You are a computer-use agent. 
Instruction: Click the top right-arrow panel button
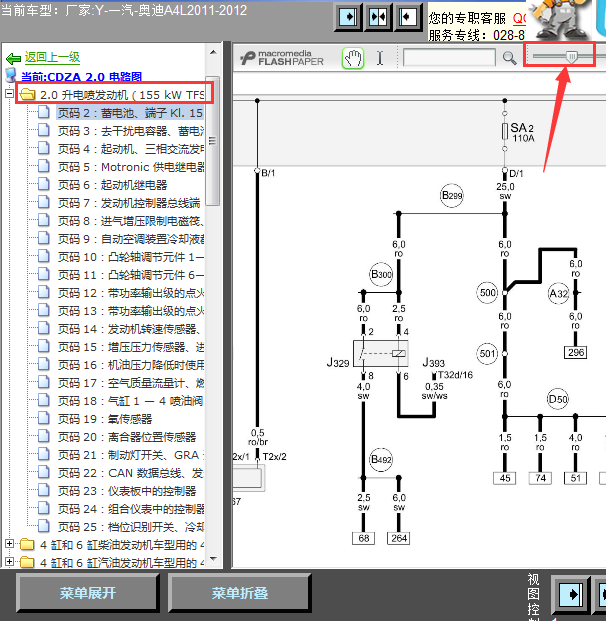tap(348, 17)
